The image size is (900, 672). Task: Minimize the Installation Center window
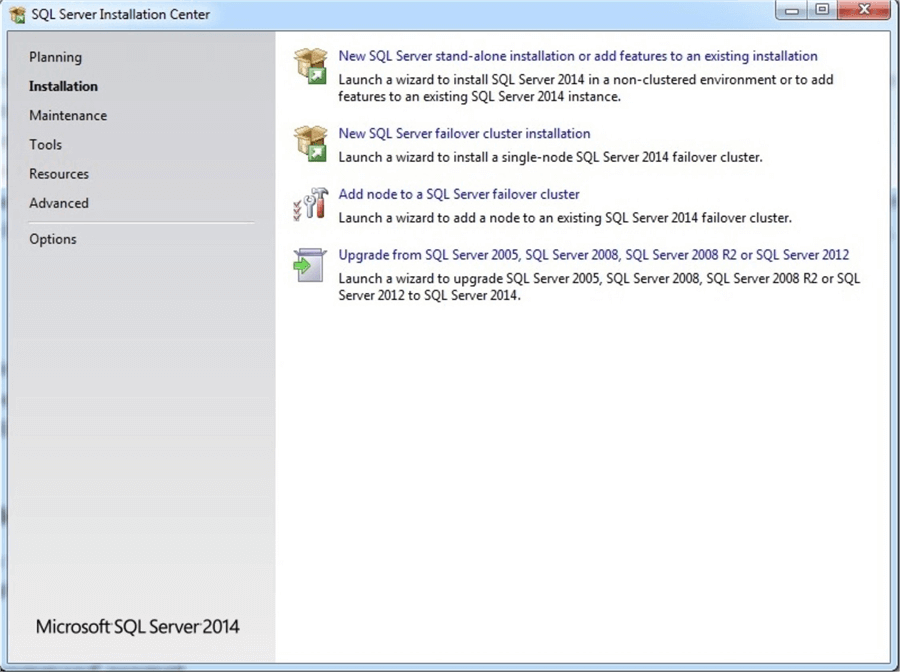pyautogui.click(x=793, y=10)
